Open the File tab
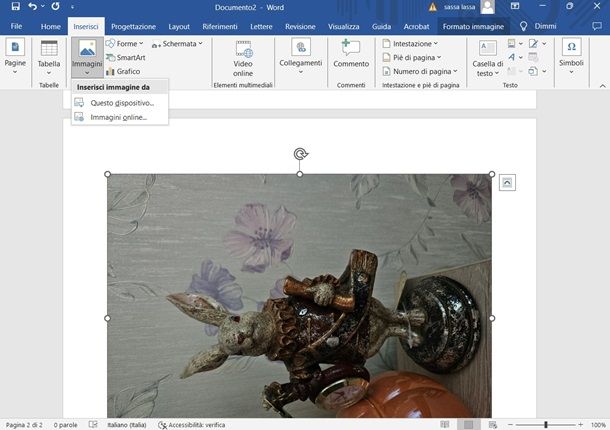610x430 pixels. (x=16, y=26)
